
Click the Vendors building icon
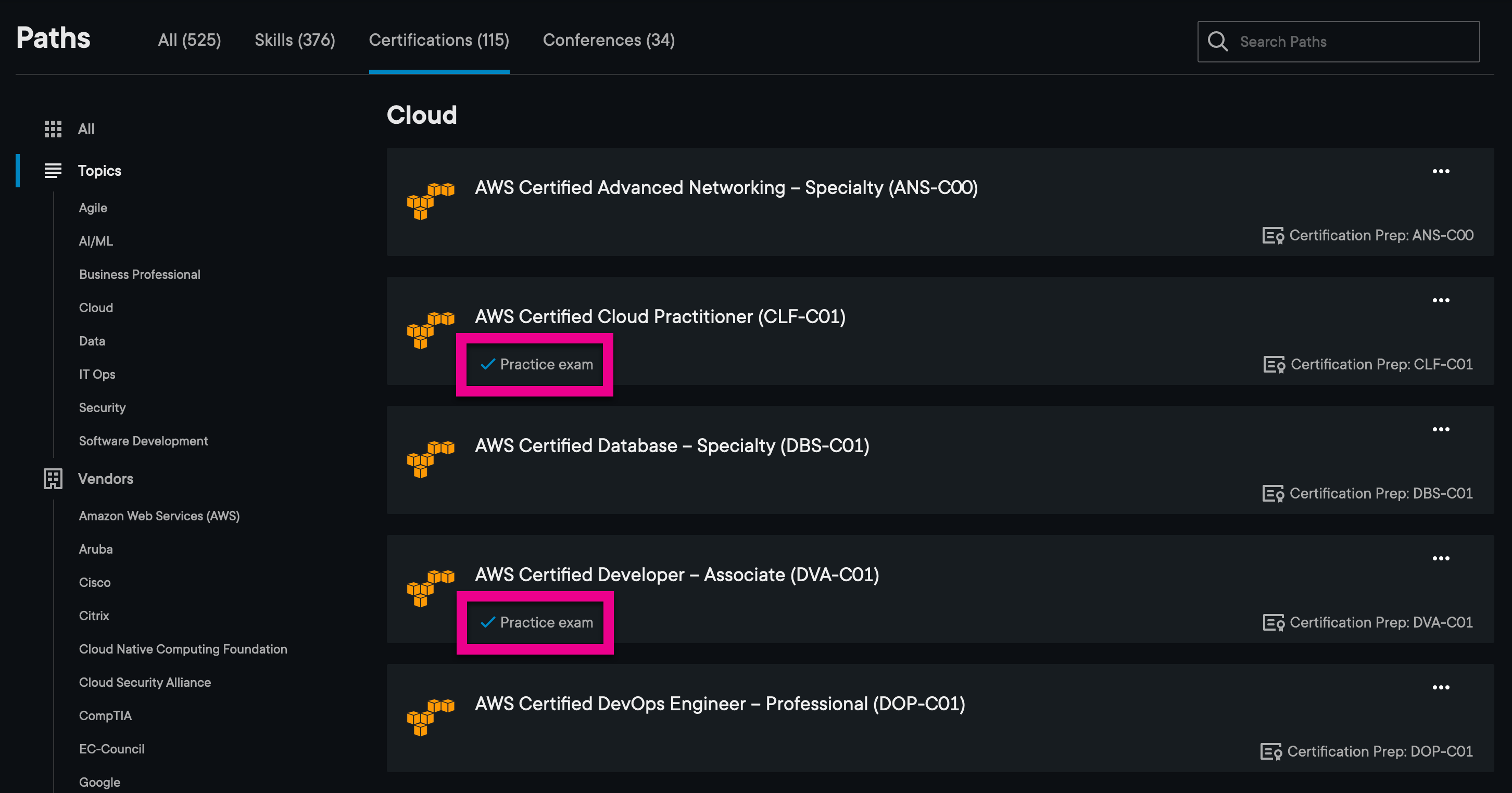[53, 479]
